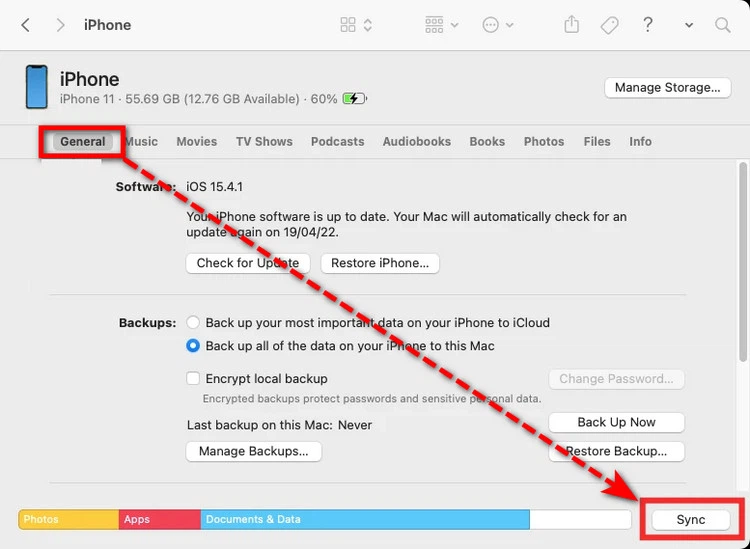Screen dimensions: 750x549
Task: Click the blue iPhone device icon
Action: pos(36,87)
